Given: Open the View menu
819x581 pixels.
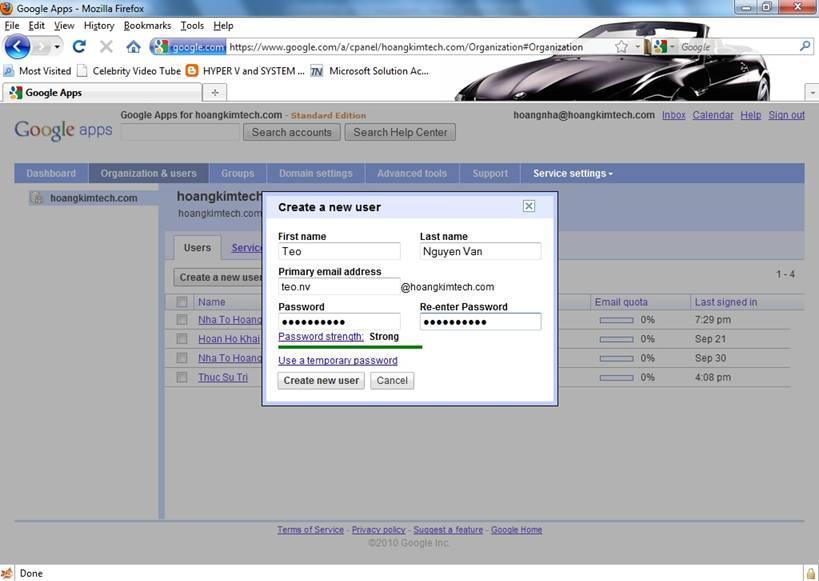Looking at the screenshot, I should [x=64, y=26].
